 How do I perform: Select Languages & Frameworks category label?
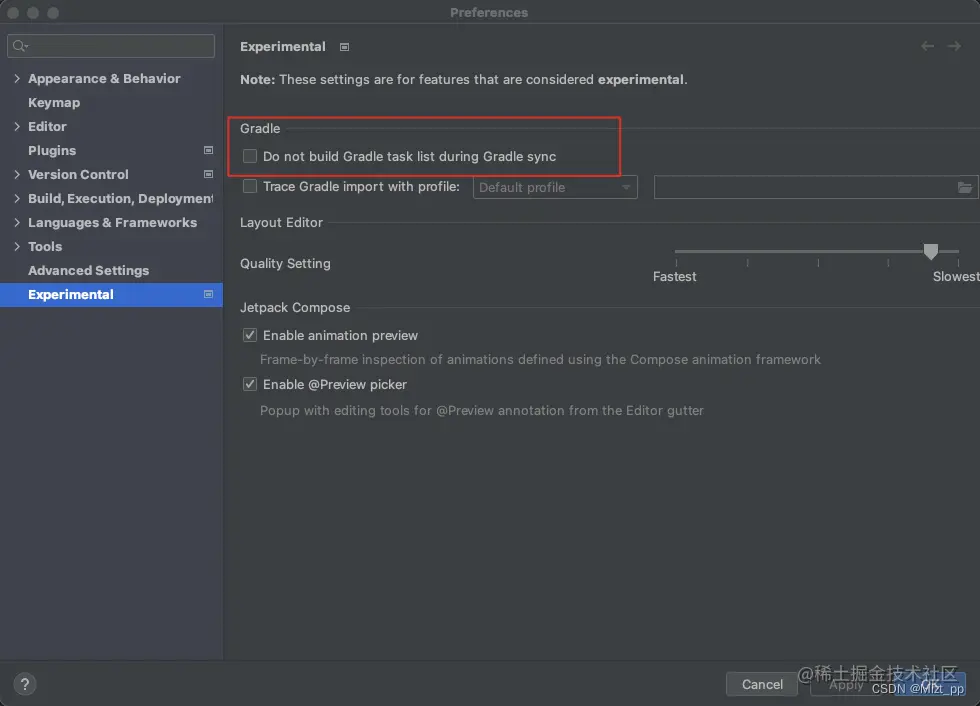(x=112, y=222)
